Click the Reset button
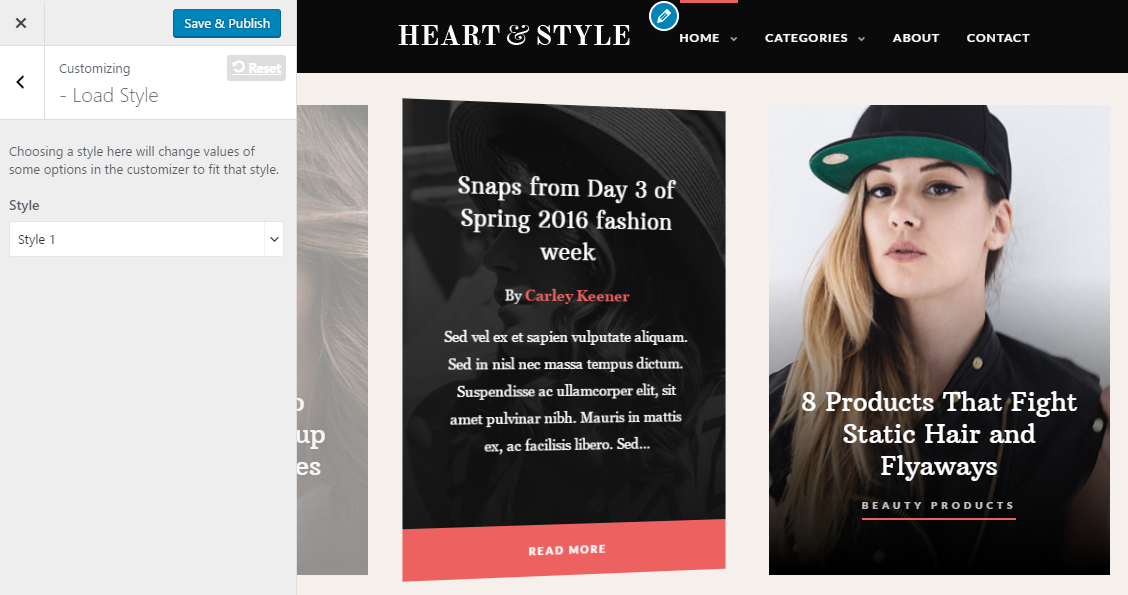This screenshot has height=595, width=1128. (257, 68)
